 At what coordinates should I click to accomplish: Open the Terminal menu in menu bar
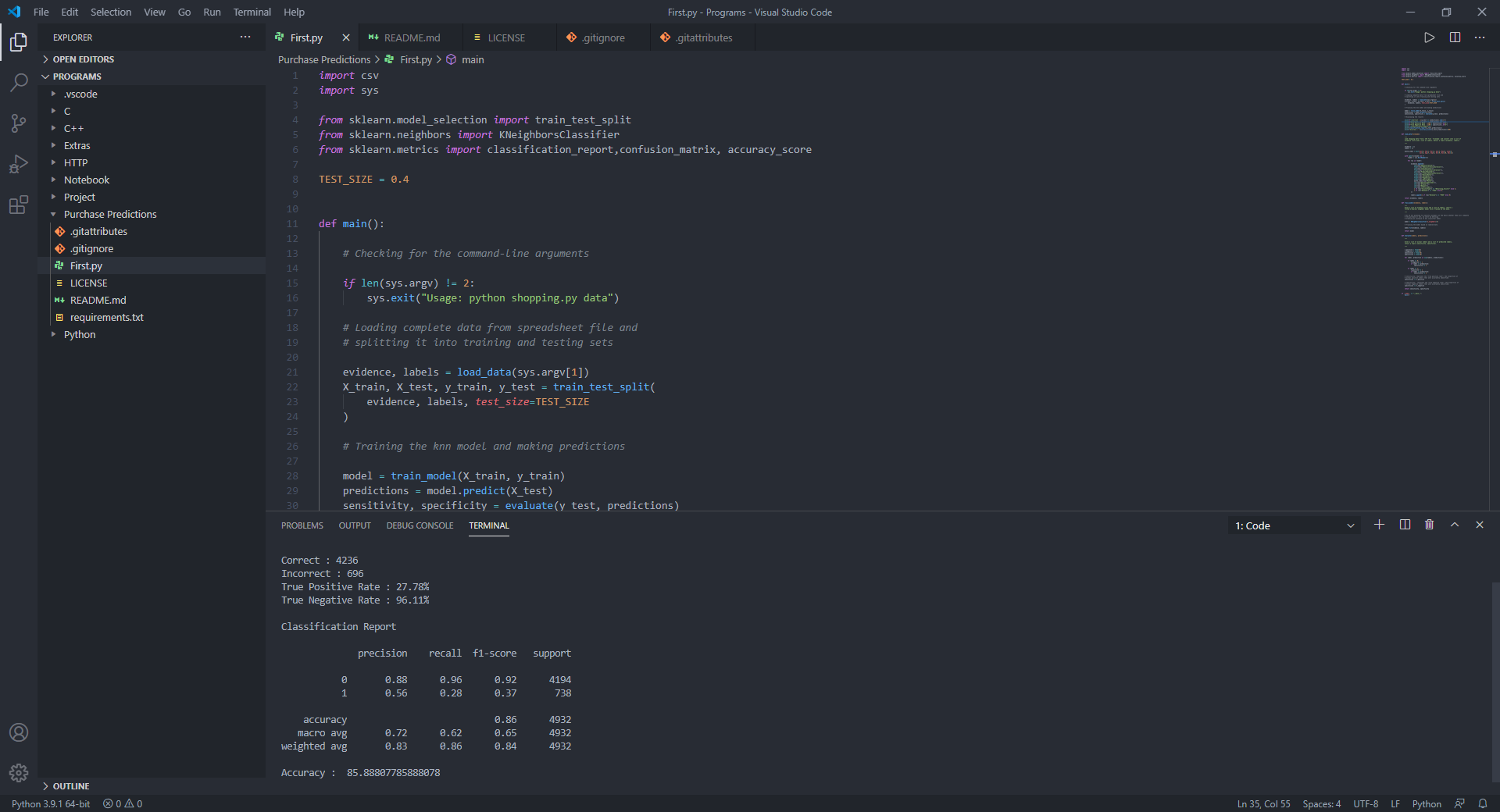(x=252, y=12)
